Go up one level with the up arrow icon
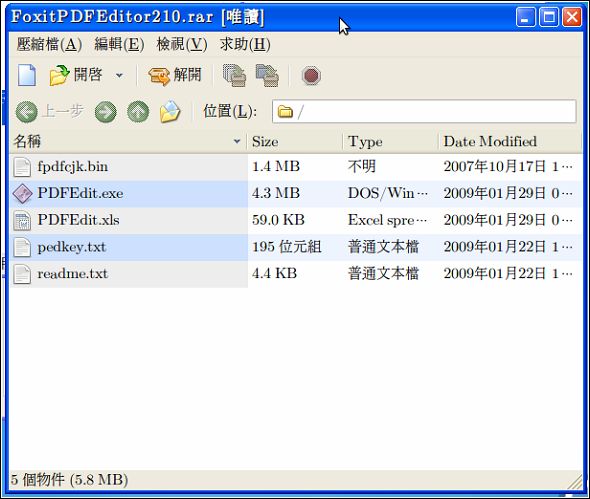Image resolution: width=590 pixels, height=499 pixels. click(x=138, y=112)
